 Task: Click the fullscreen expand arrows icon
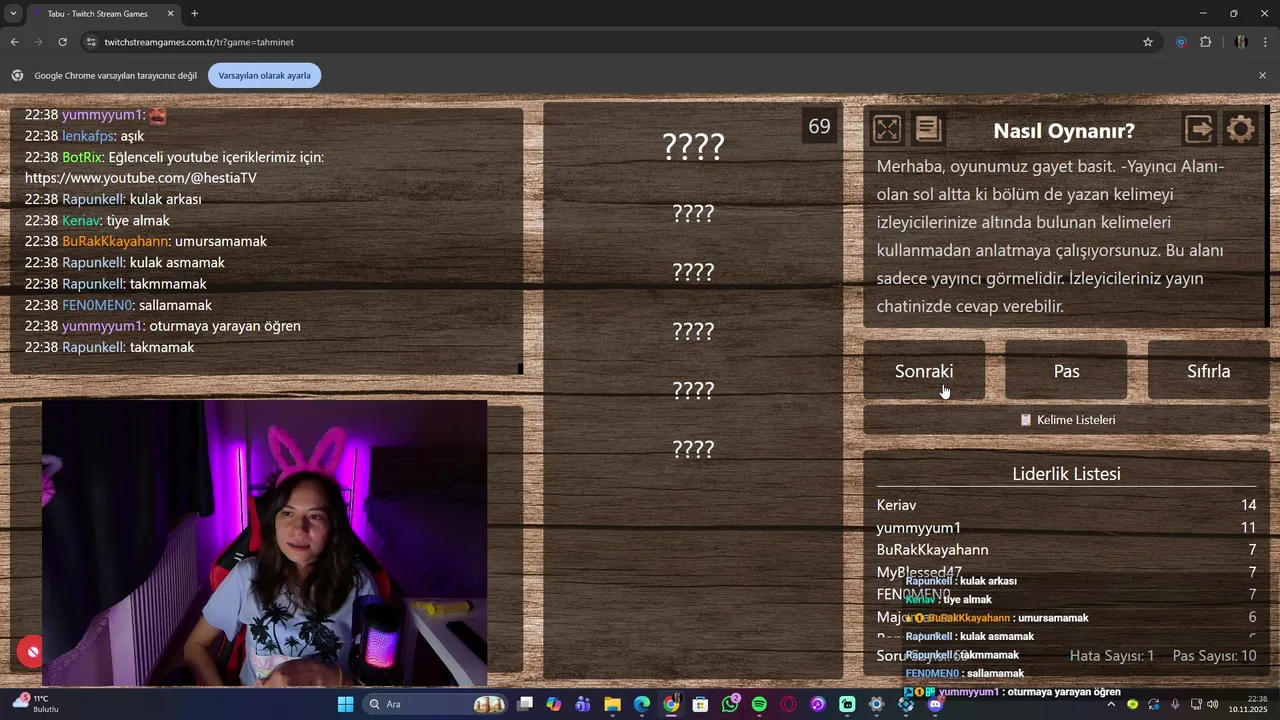pyautogui.click(x=887, y=129)
